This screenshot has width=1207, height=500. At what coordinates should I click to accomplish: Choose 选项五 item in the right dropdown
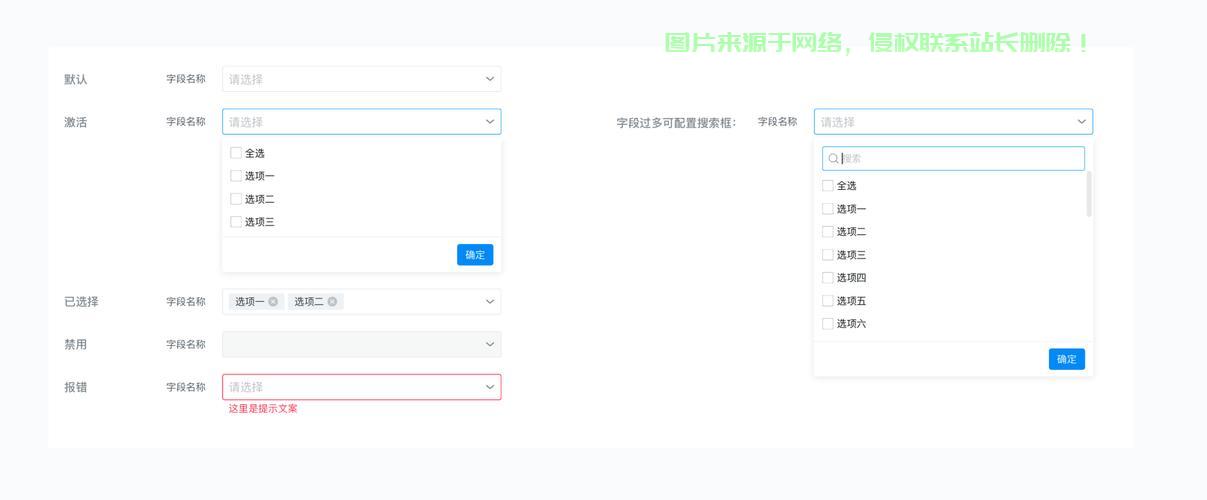851,301
